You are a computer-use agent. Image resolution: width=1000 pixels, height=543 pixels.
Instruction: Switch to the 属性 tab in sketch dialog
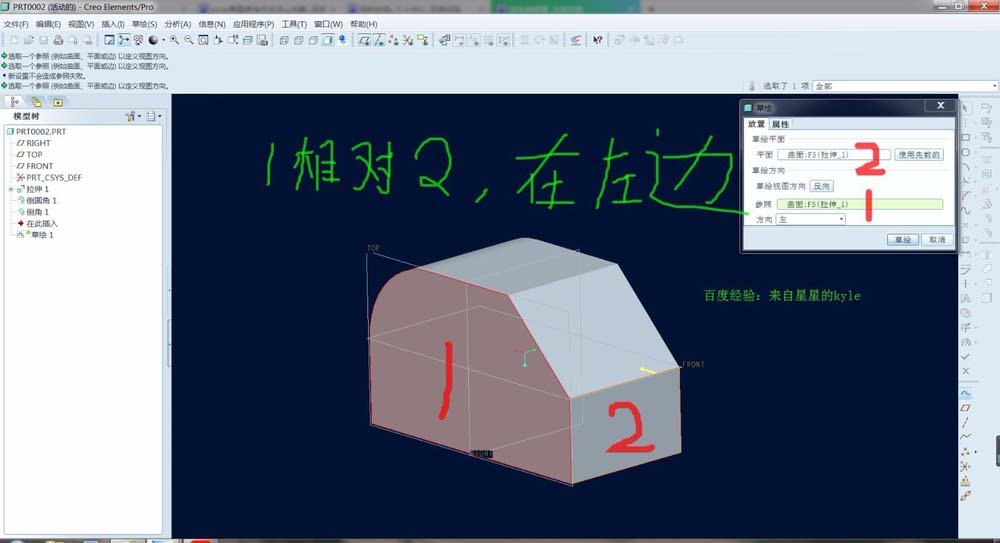[x=780, y=124]
